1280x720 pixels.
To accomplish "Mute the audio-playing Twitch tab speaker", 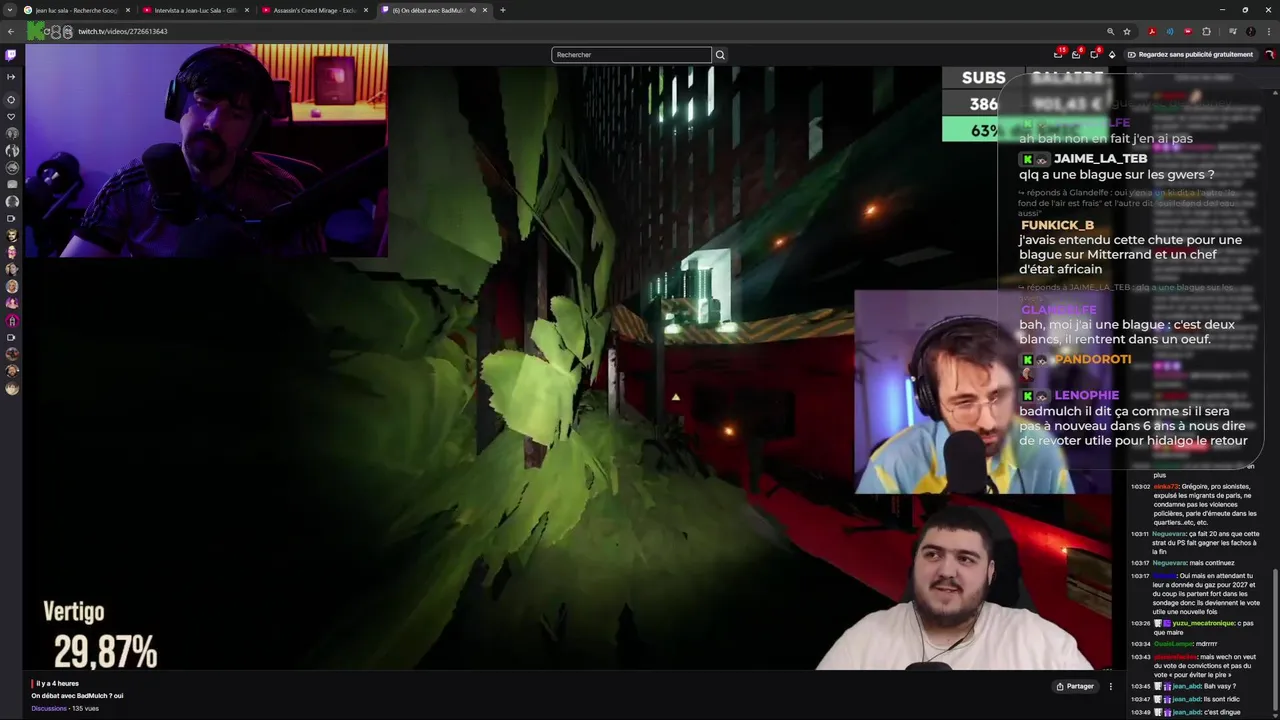I will coord(471,10).
